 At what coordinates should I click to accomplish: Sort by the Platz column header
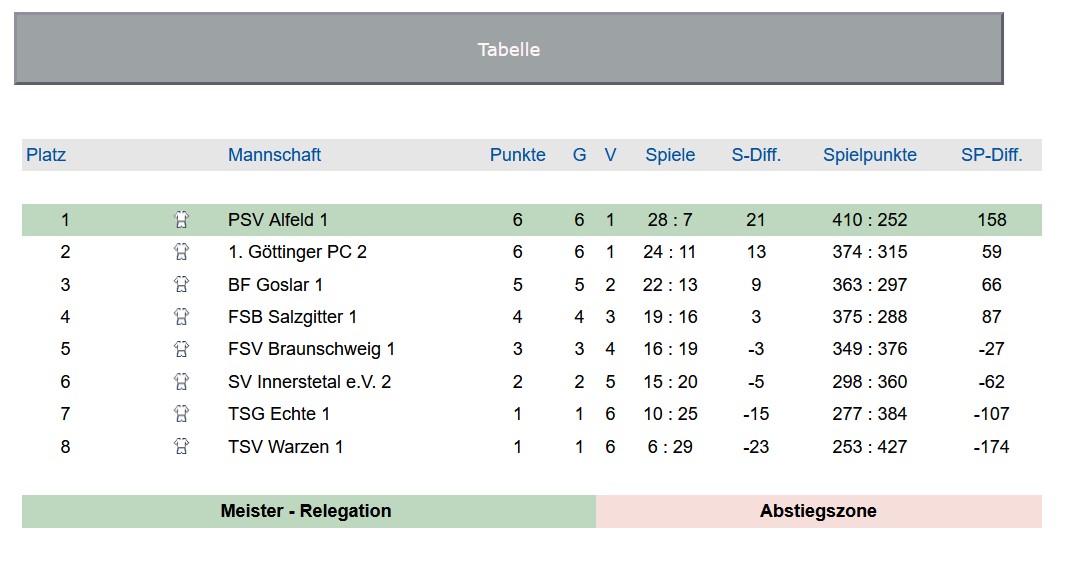tap(46, 155)
